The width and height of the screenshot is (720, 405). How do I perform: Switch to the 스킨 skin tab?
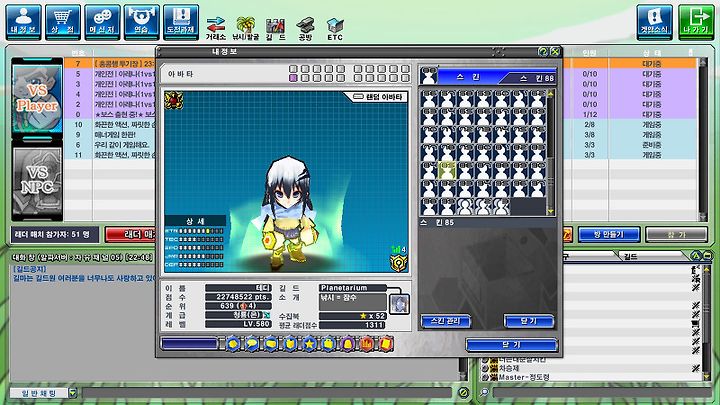(x=468, y=77)
